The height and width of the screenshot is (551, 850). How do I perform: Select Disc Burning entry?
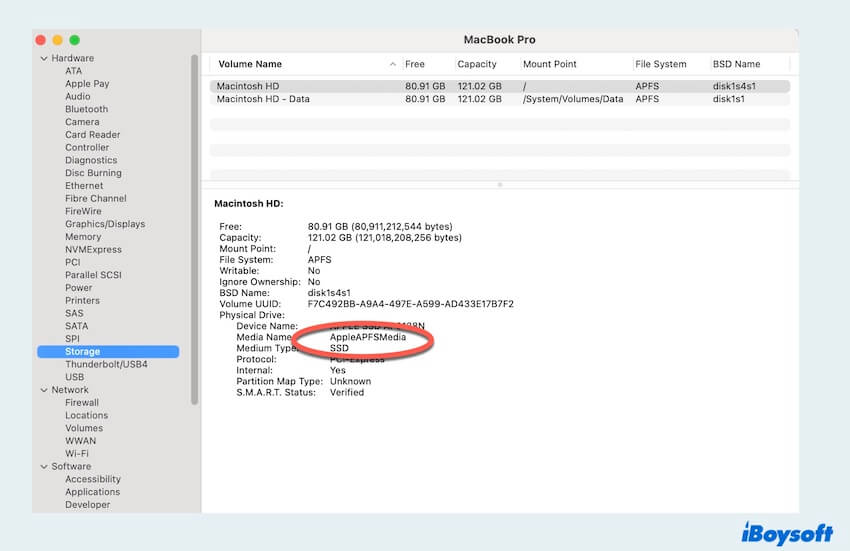pyautogui.click(x=93, y=173)
